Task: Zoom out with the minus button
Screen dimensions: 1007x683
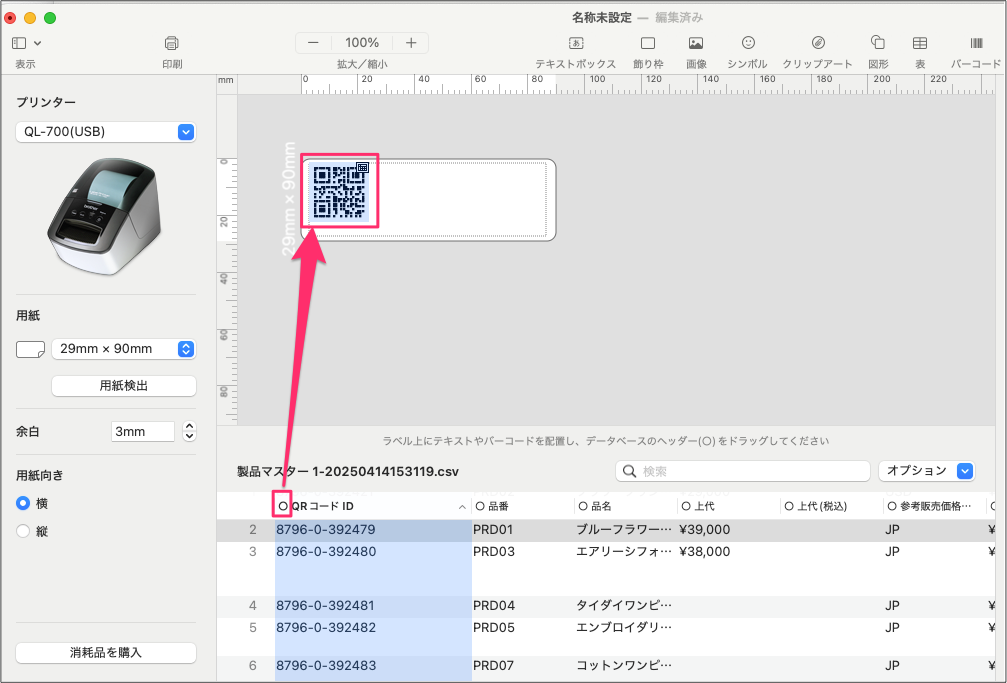Action: click(x=313, y=43)
